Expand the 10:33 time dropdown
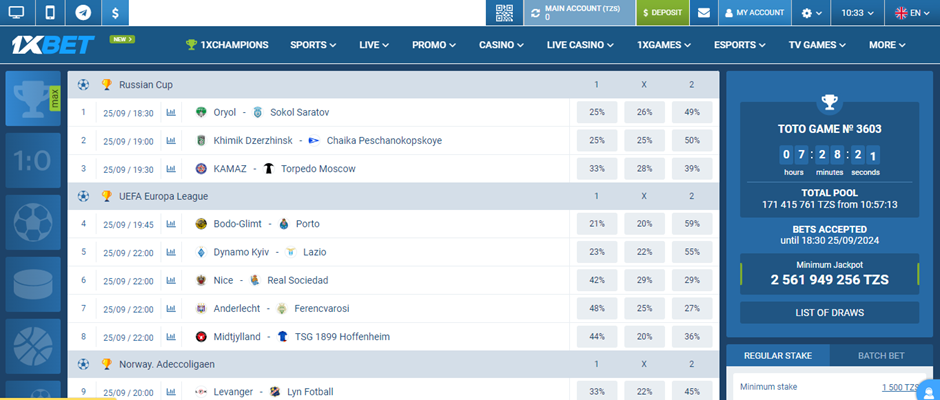Screen dimensions: 940x400 pos(858,13)
